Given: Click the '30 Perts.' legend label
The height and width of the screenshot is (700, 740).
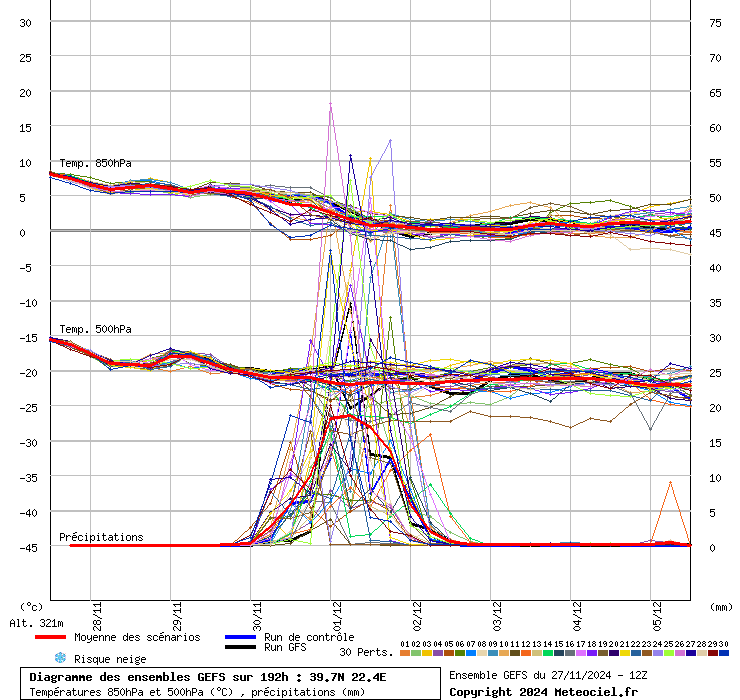Looking at the screenshot, I should pyautogui.click(x=366, y=652).
